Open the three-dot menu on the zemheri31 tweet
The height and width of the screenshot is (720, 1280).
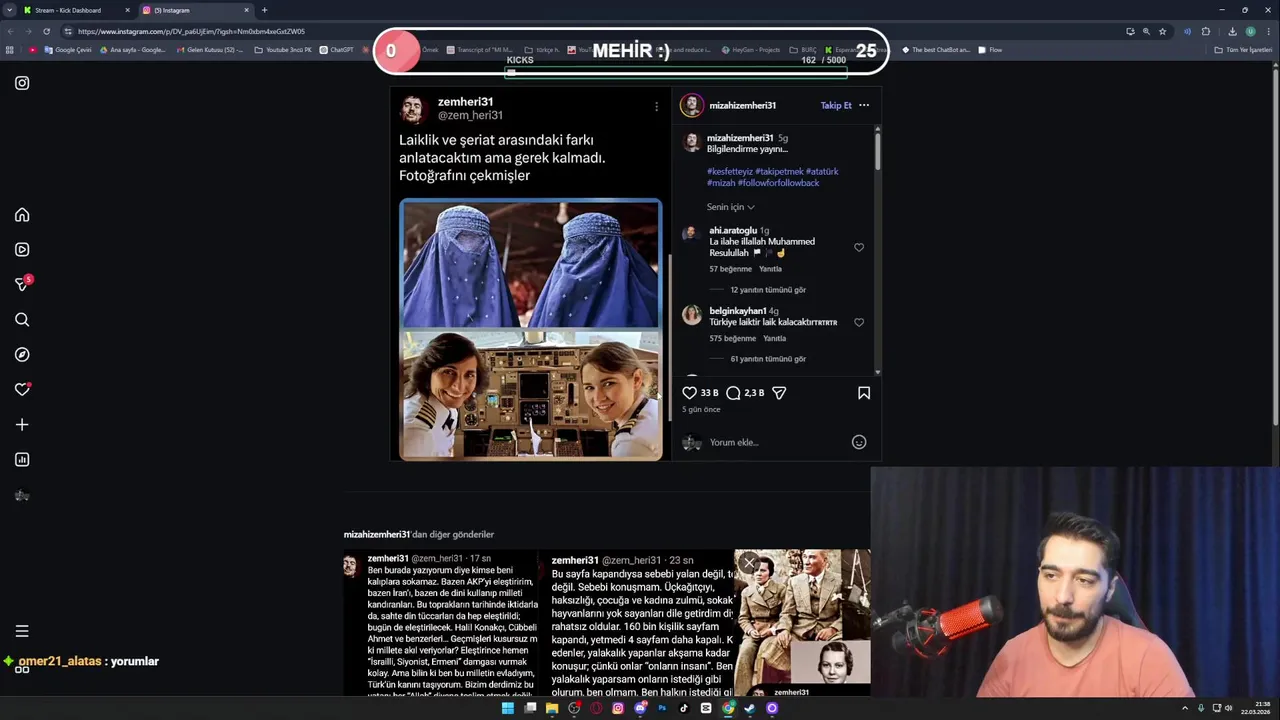(656, 106)
